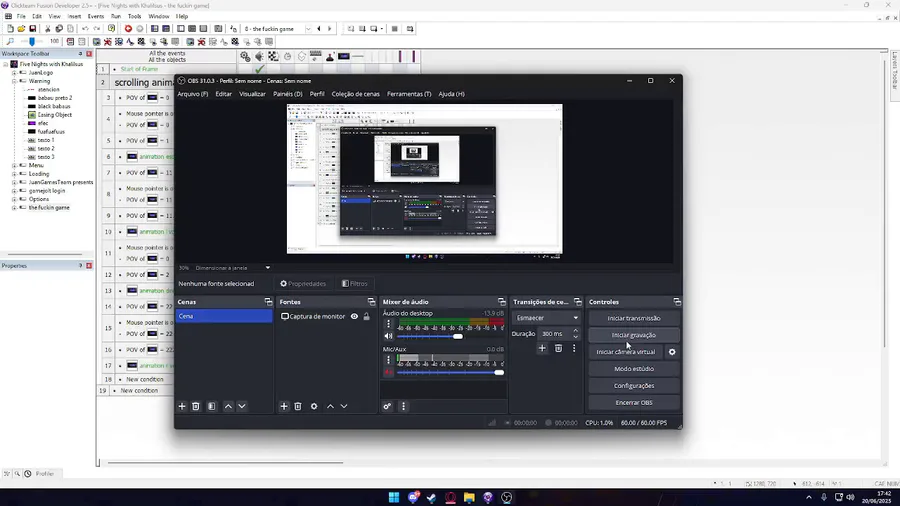Open source properties gear in Fontes panel
This screenshot has height=506, width=900.
pyautogui.click(x=314, y=406)
